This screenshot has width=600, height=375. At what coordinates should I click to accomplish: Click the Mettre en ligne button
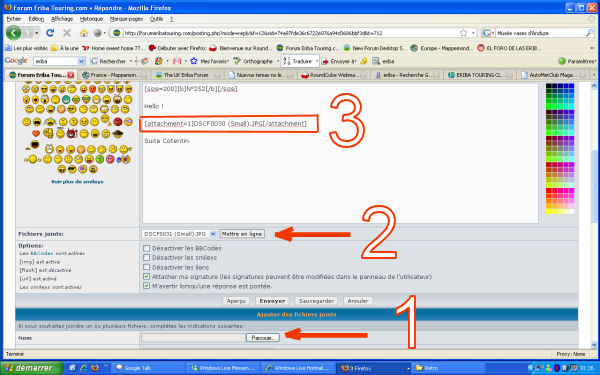(x=242, y=234)
